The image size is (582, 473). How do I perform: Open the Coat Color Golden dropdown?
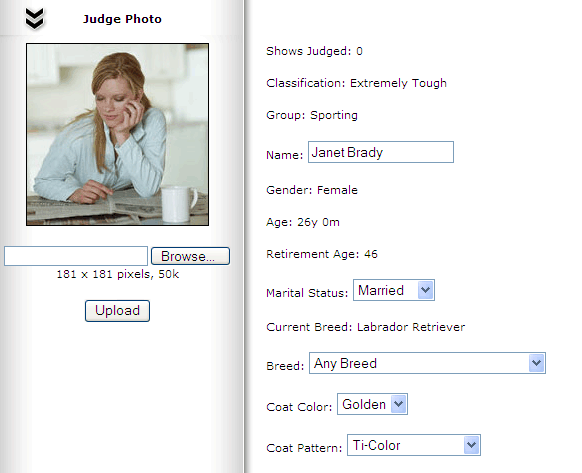coord(372,404)
